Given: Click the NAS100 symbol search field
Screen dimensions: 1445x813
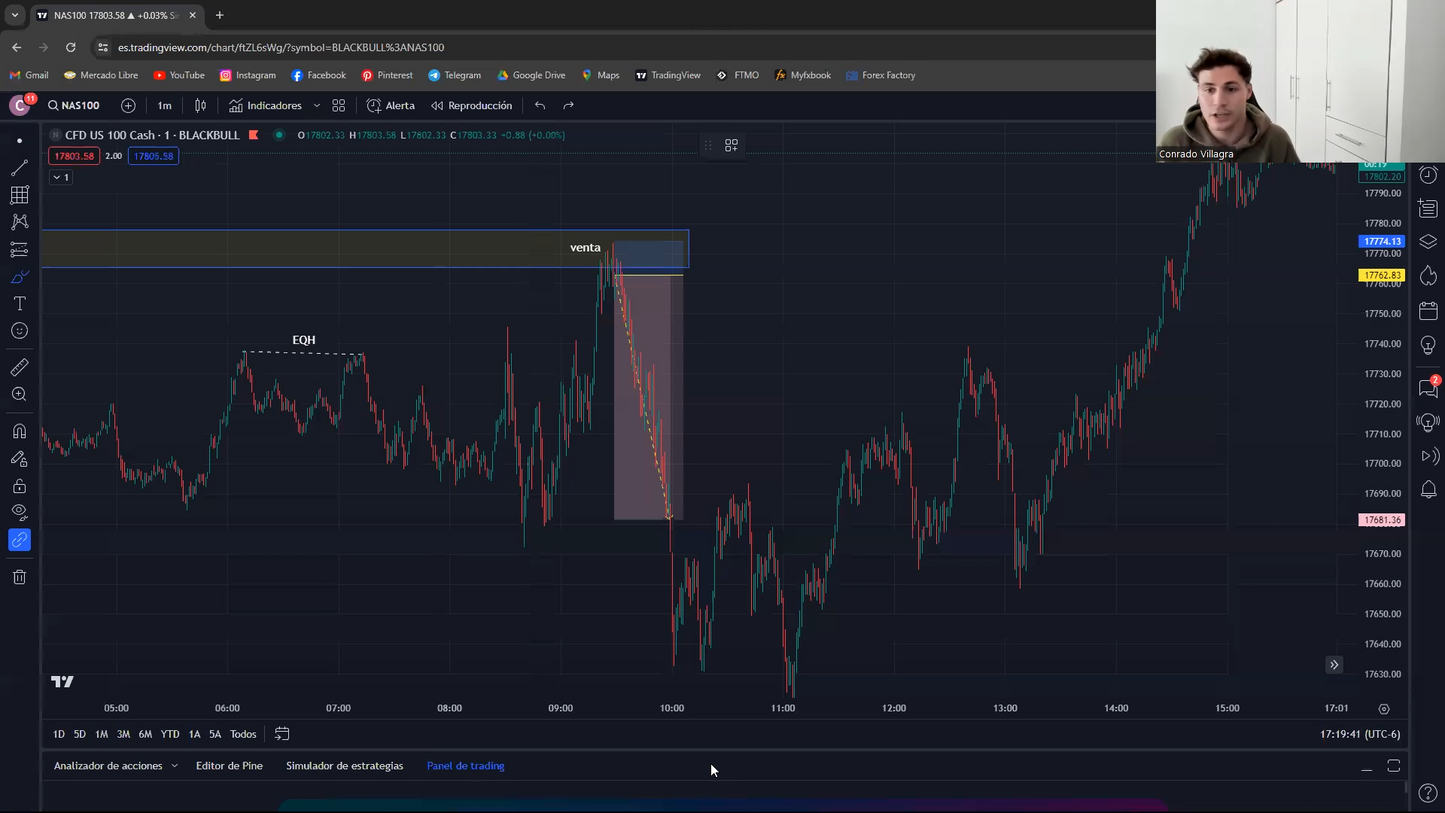Looking at the screenshot, I should point(74,106).
